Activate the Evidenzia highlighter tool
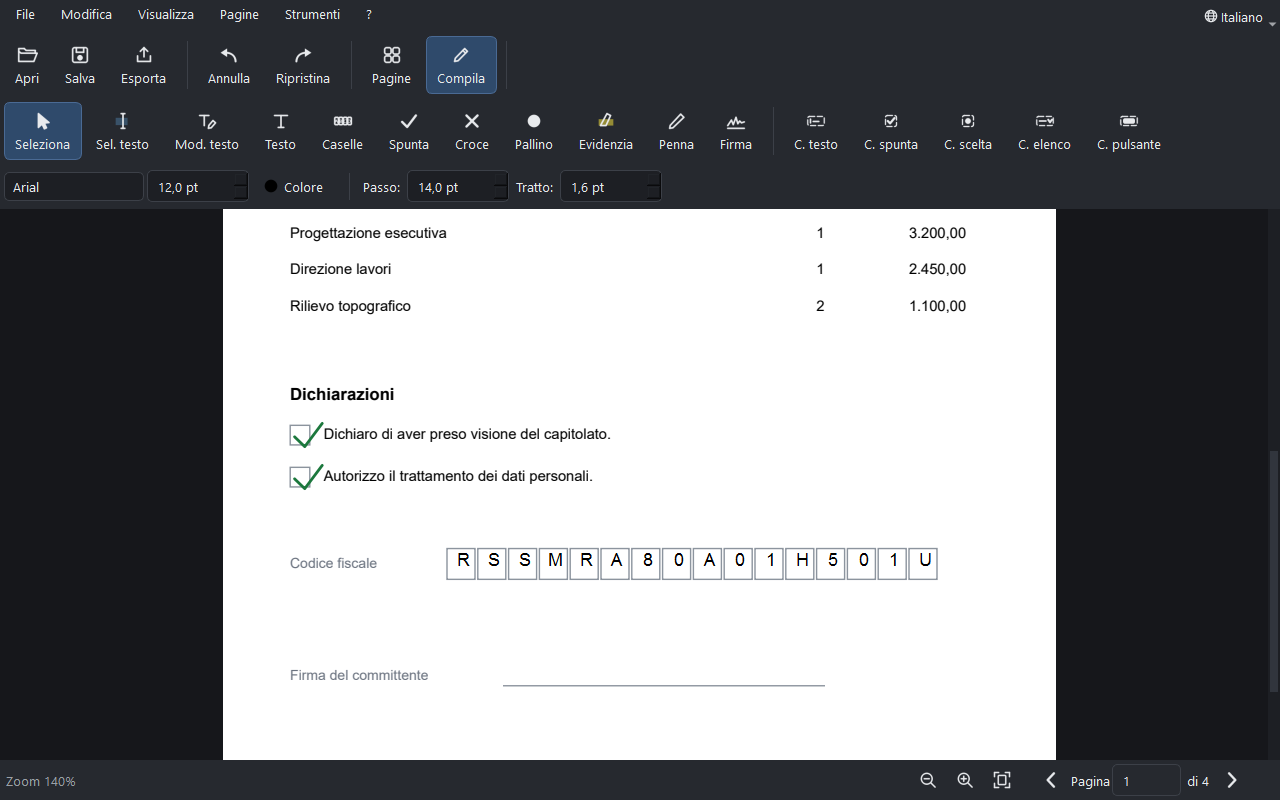 click(x=606, y=131)
